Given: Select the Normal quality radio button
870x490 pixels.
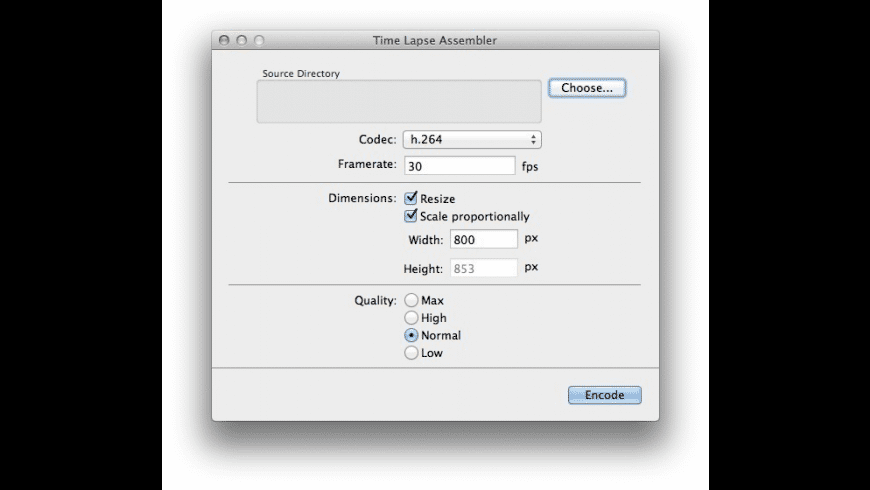Looking at the screenshot, I should coord(411,335).
